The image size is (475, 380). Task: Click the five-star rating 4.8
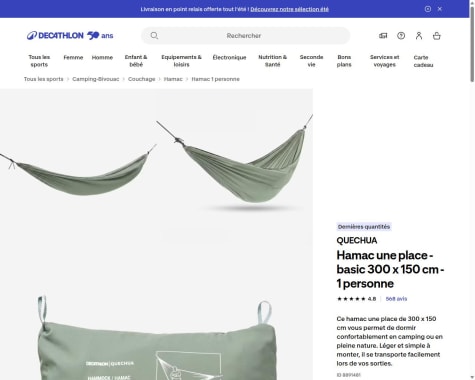coord(356,299)
